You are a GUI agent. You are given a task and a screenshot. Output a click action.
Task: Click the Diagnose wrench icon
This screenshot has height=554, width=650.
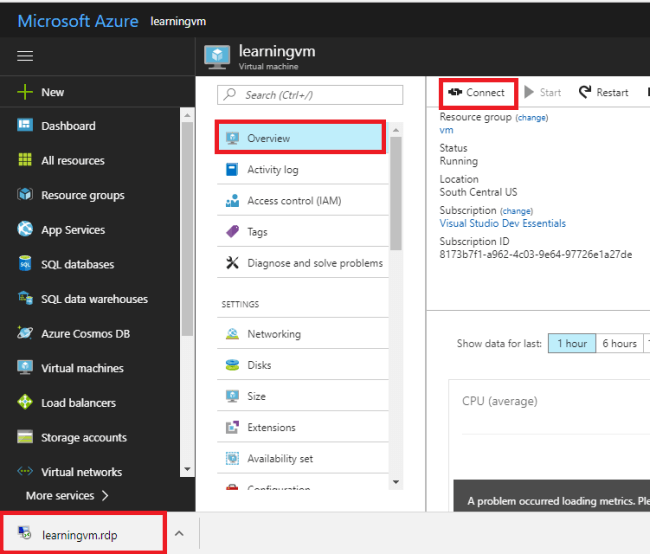232,262
